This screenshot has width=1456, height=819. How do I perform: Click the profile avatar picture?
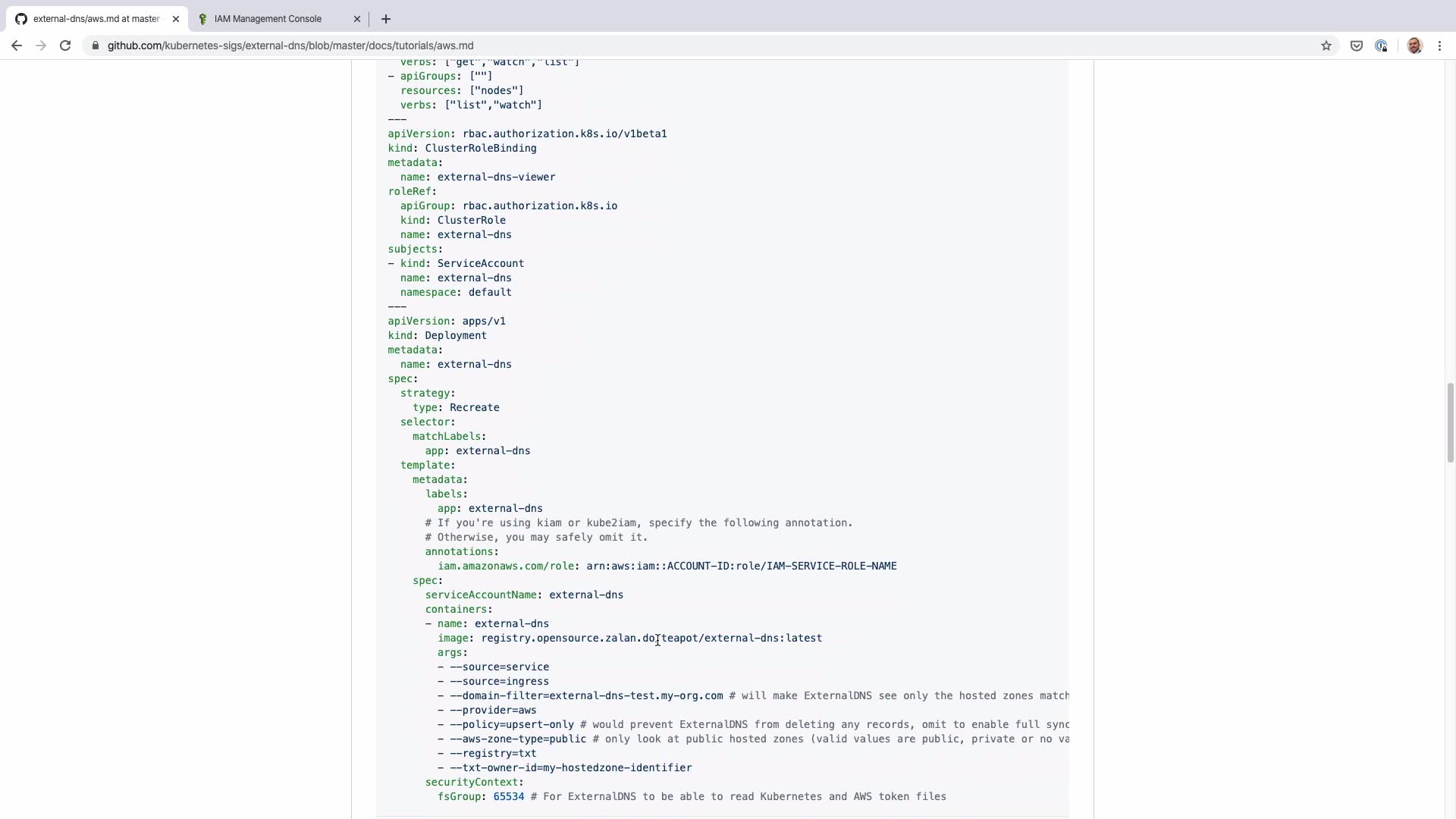pos(1414,45)
